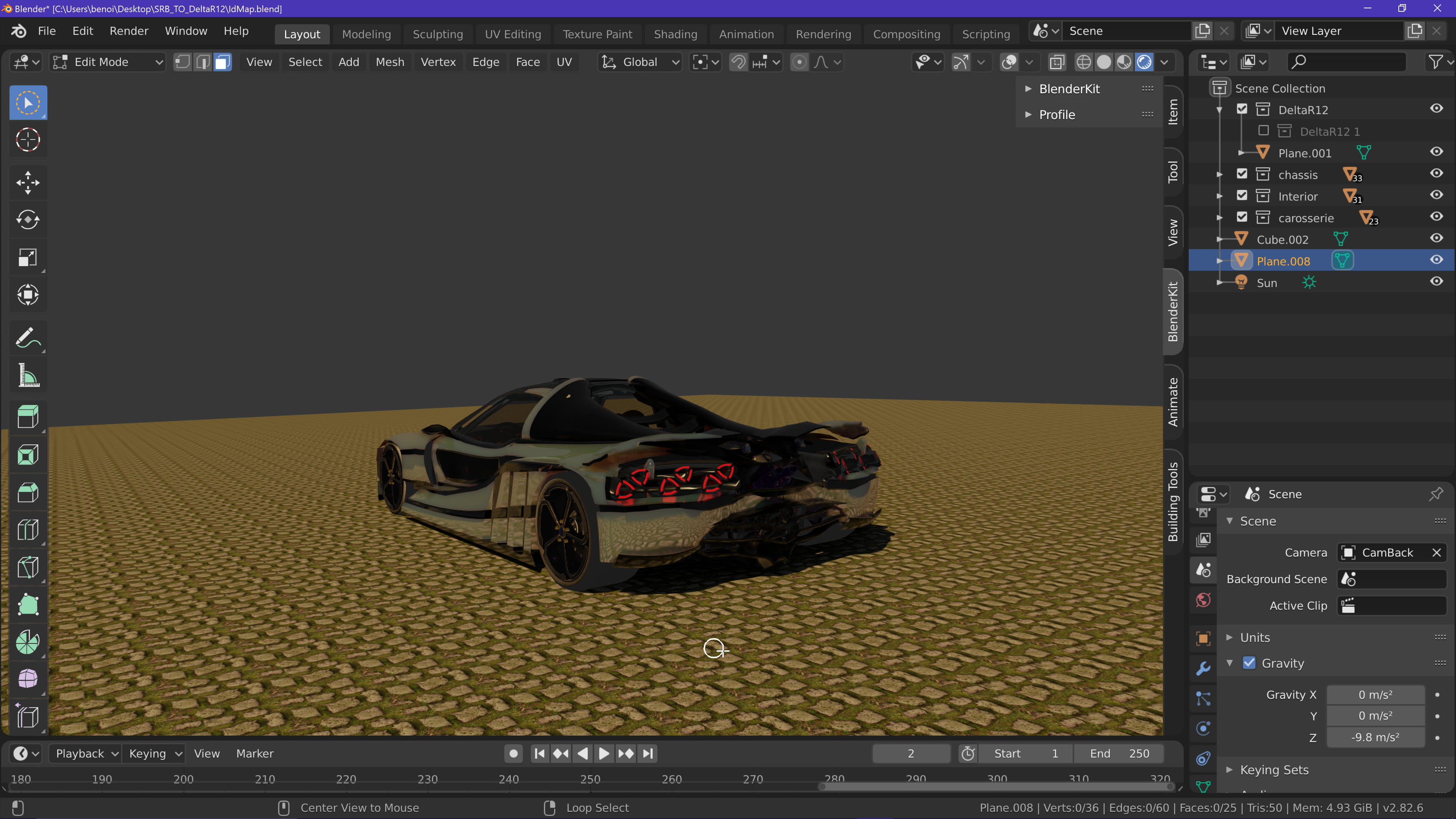Image resolution: width=1456 pixels, height=819 pixels.
Task: Open the Edit Mode dropdown
Action: point(107,62)
